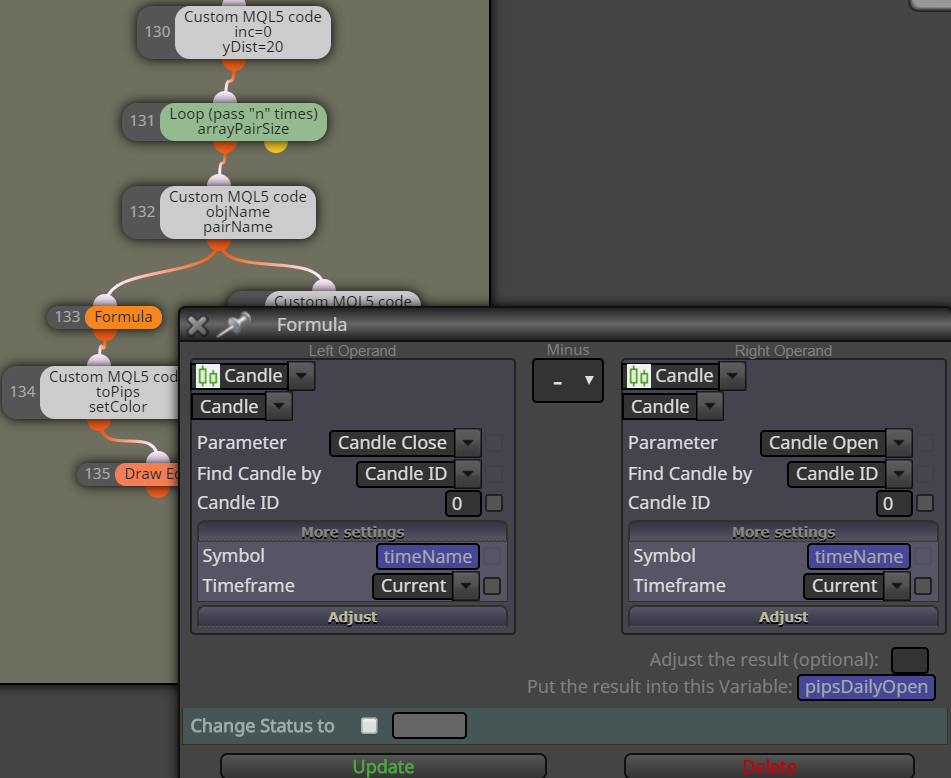Toggle checkbox beside Left Operand Timeframe
Screen dimensions: 951x778
point(492,586)
